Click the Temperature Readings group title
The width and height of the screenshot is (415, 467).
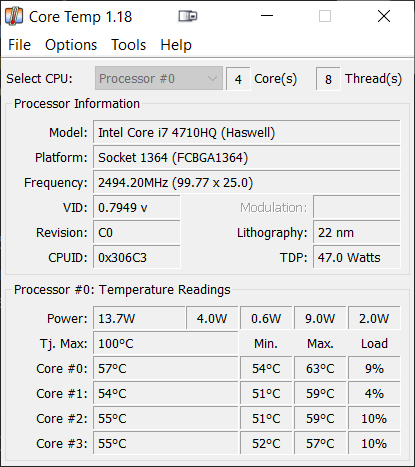point(122,289)
